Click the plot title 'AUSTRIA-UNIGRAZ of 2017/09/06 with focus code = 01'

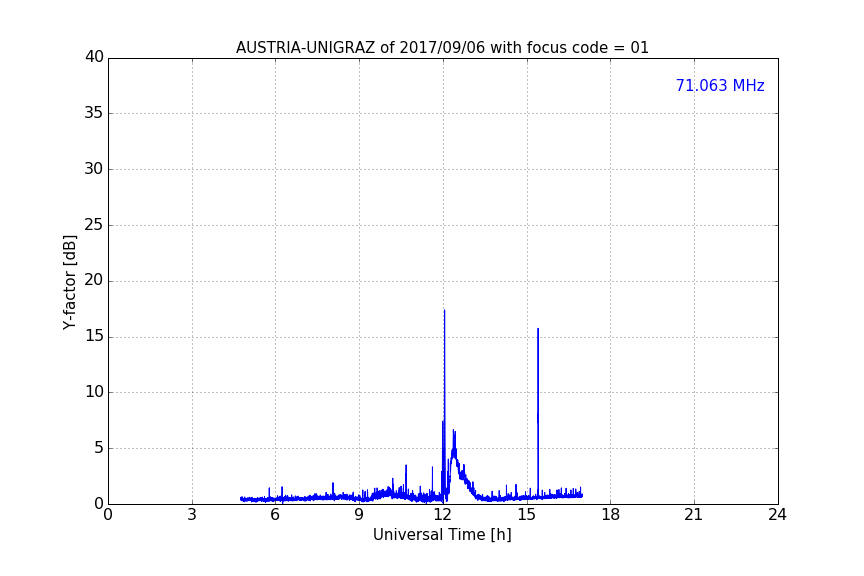[x=442, y=47]
